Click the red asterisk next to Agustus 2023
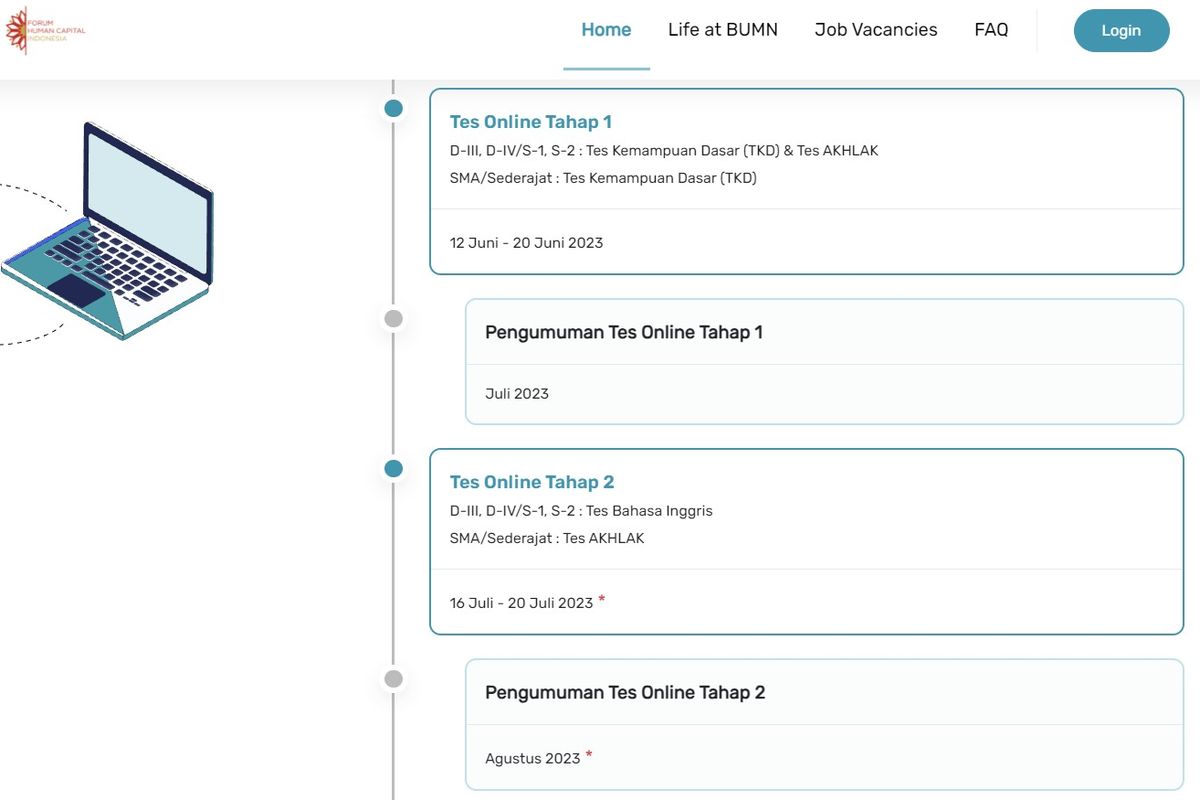1200x800 pixels. [589, 755]
